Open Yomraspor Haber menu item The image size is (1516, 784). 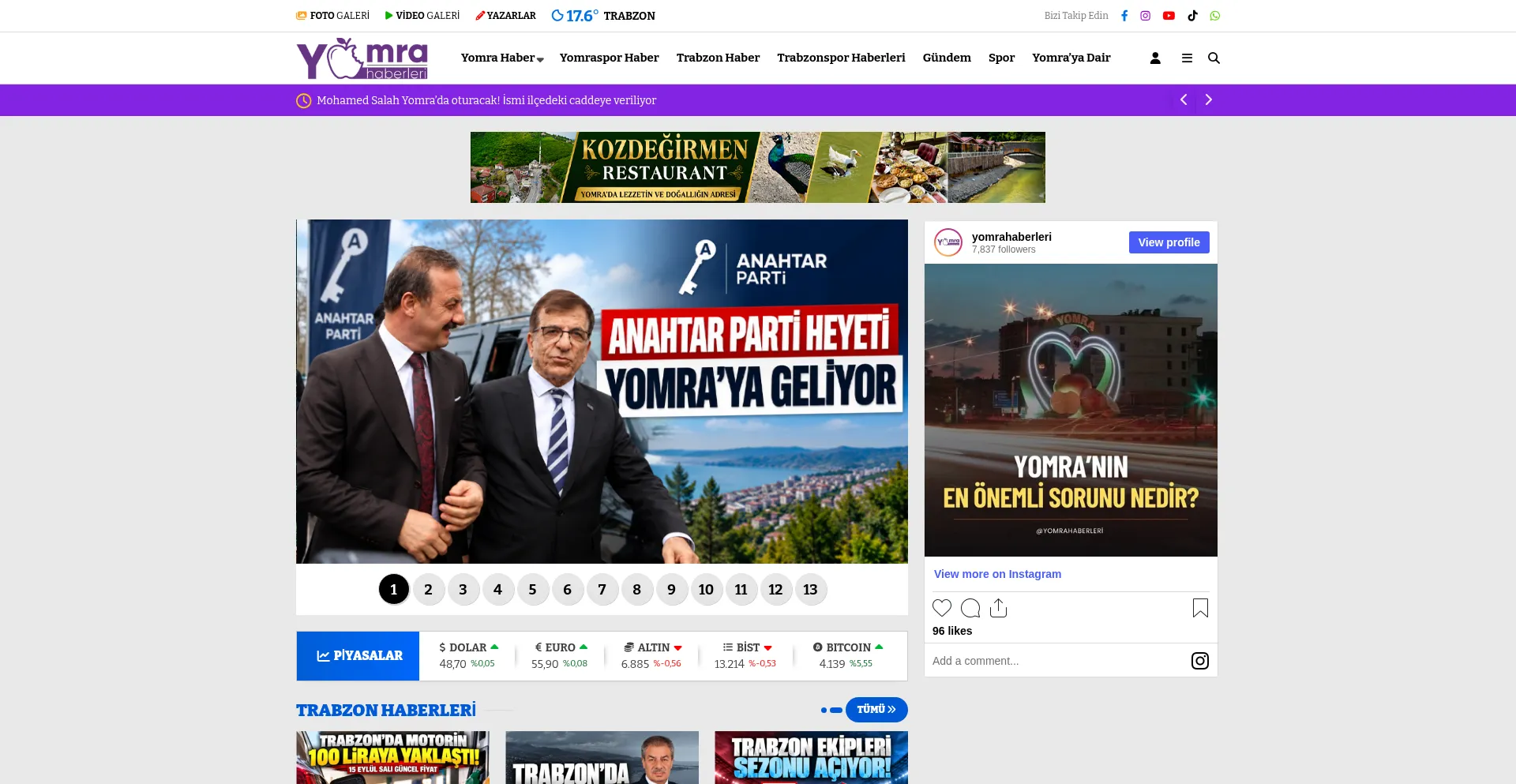pyautogui.click(x=609, y=58)
